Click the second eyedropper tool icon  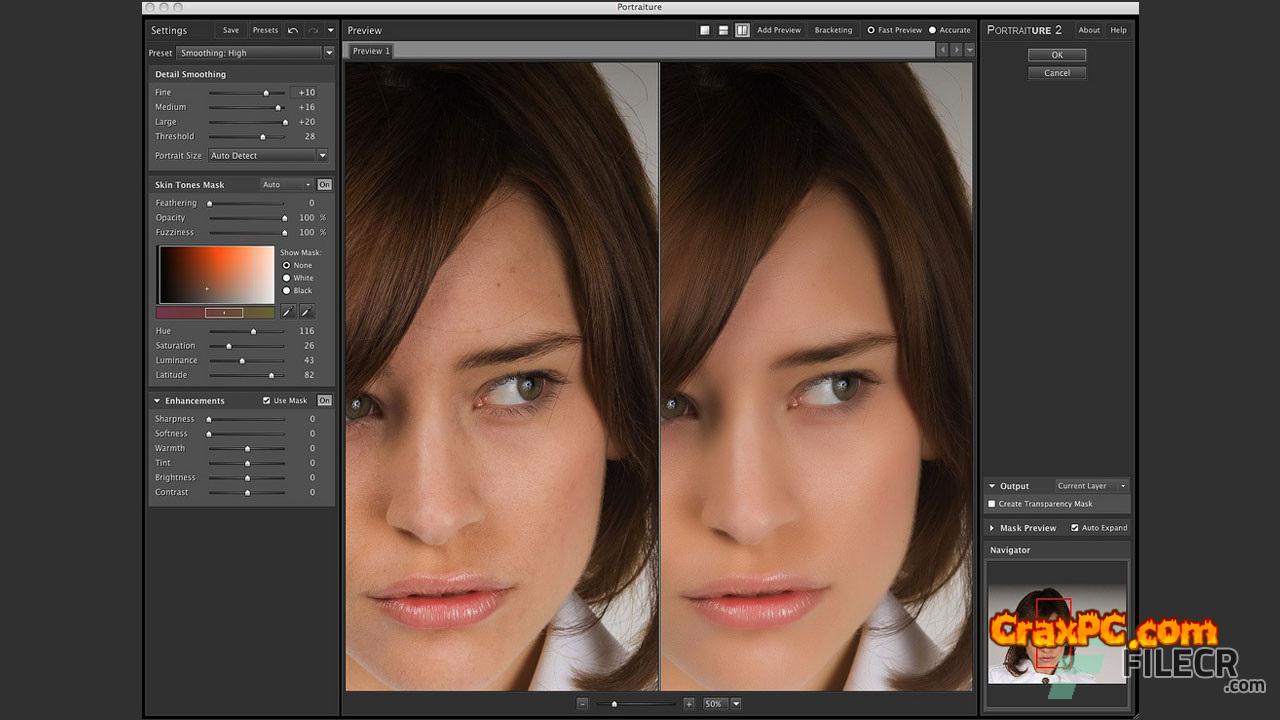click(x=307, y=312)
